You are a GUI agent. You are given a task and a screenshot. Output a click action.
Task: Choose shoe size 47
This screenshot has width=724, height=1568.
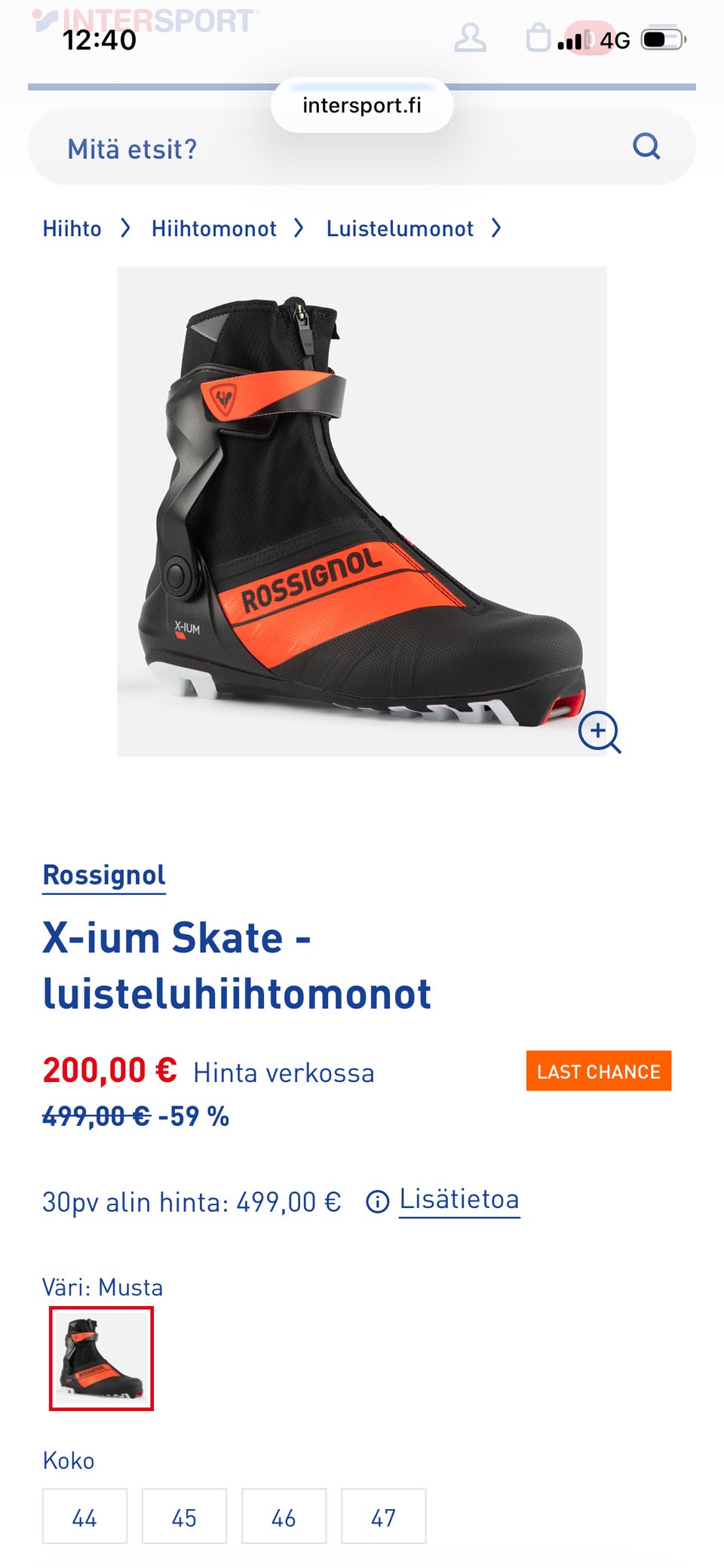click(x=383, y=1516)
